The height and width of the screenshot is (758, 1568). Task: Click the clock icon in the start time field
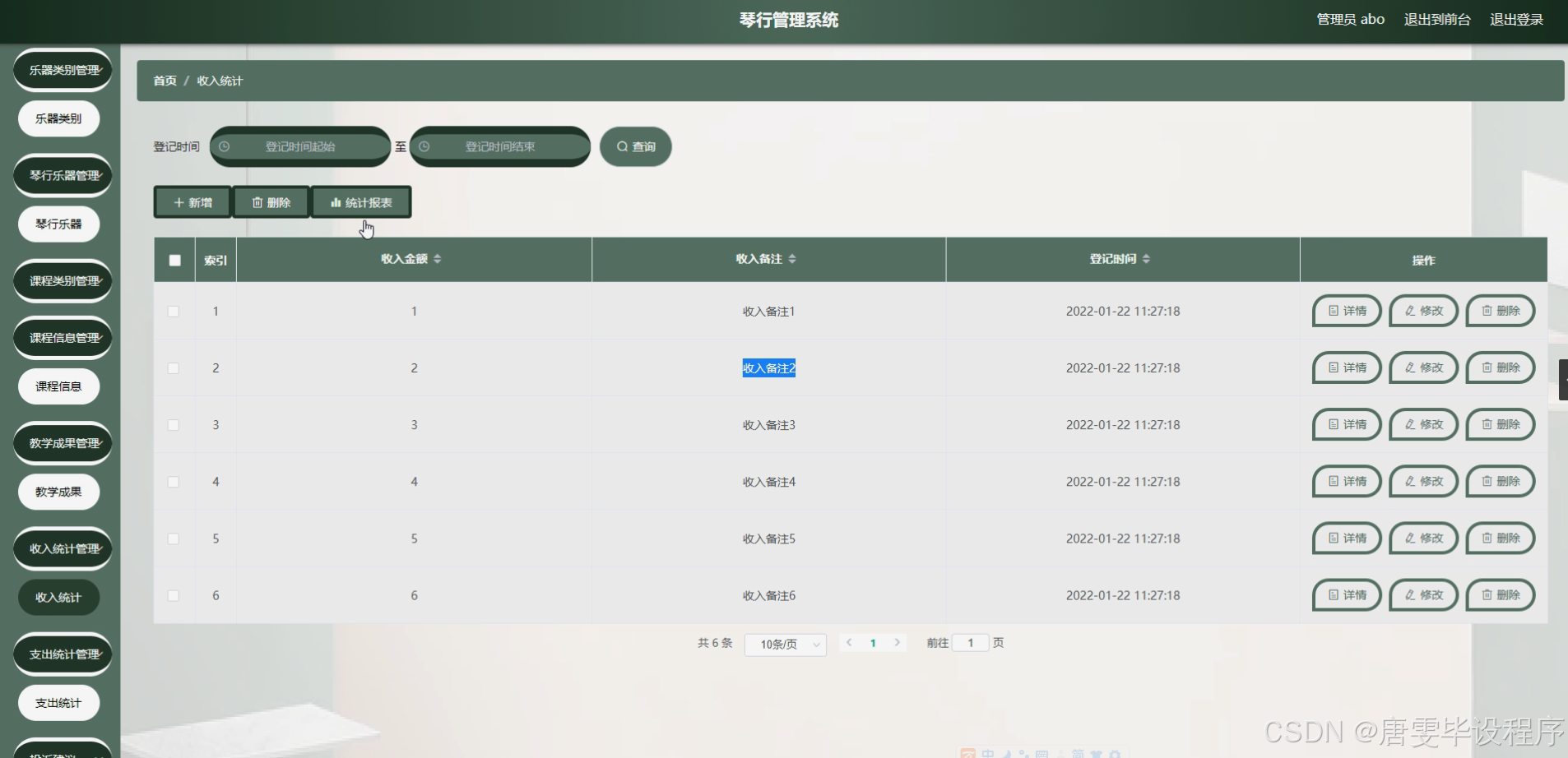coord(224,146)
